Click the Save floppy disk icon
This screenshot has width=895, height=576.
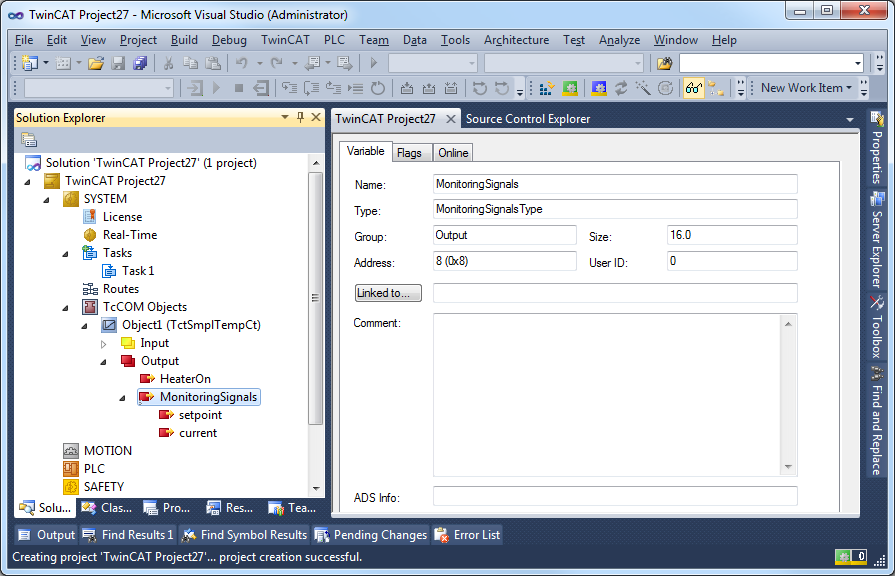pos(118,63)
